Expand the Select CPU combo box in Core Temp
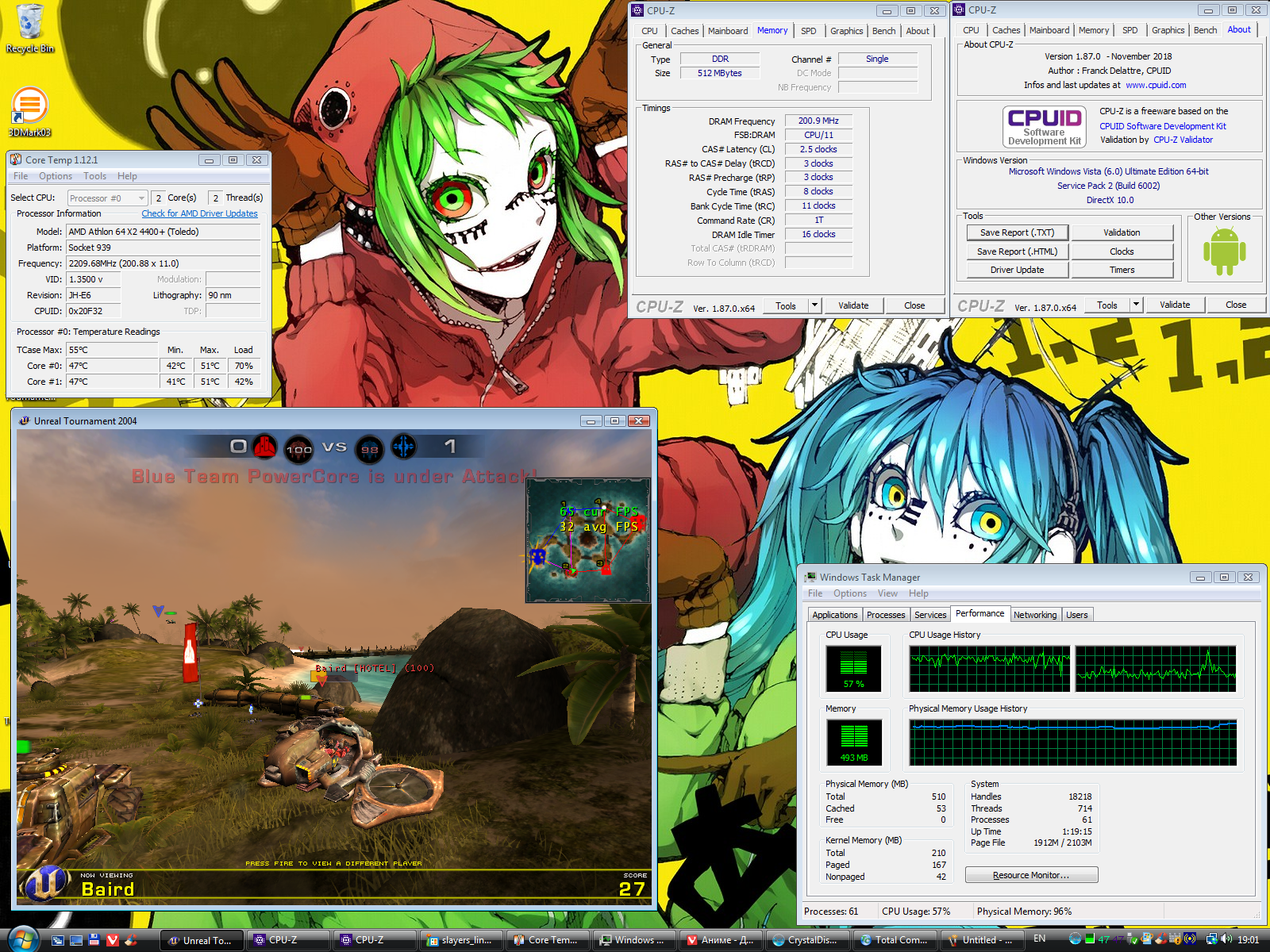This screenshot has width=1270, height=952. click(x=107, y=198)
